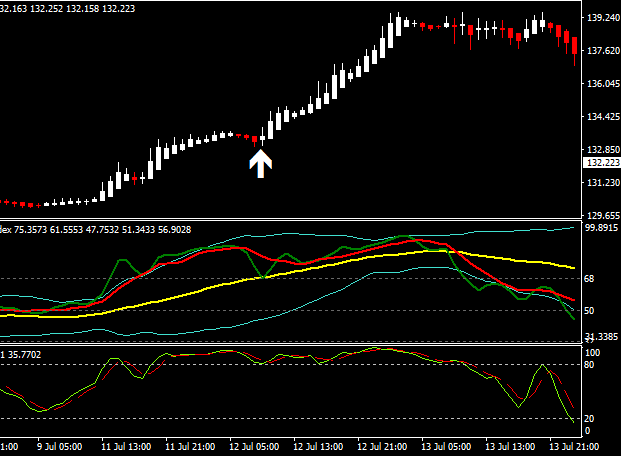The image size is (621, 457).
Task: Click the 136.045 price axis label
Action: 601,84
